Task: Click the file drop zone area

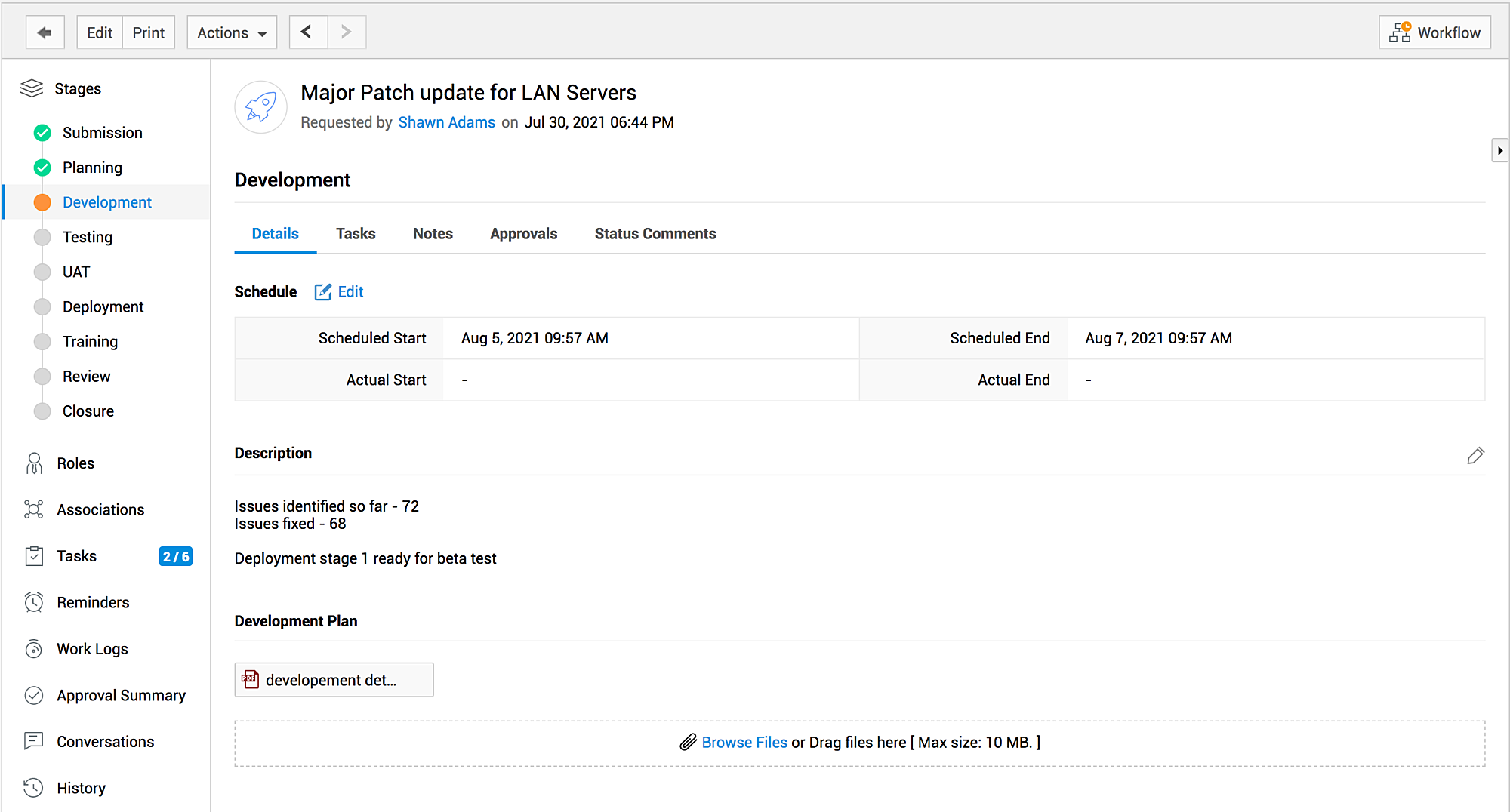Action: (x=859, y=743)
